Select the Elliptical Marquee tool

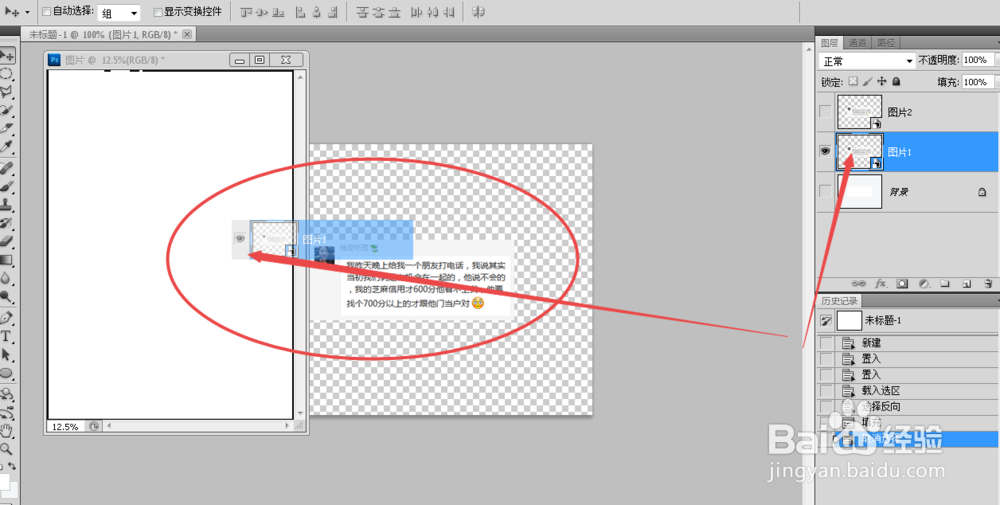(x=6, y=74)
